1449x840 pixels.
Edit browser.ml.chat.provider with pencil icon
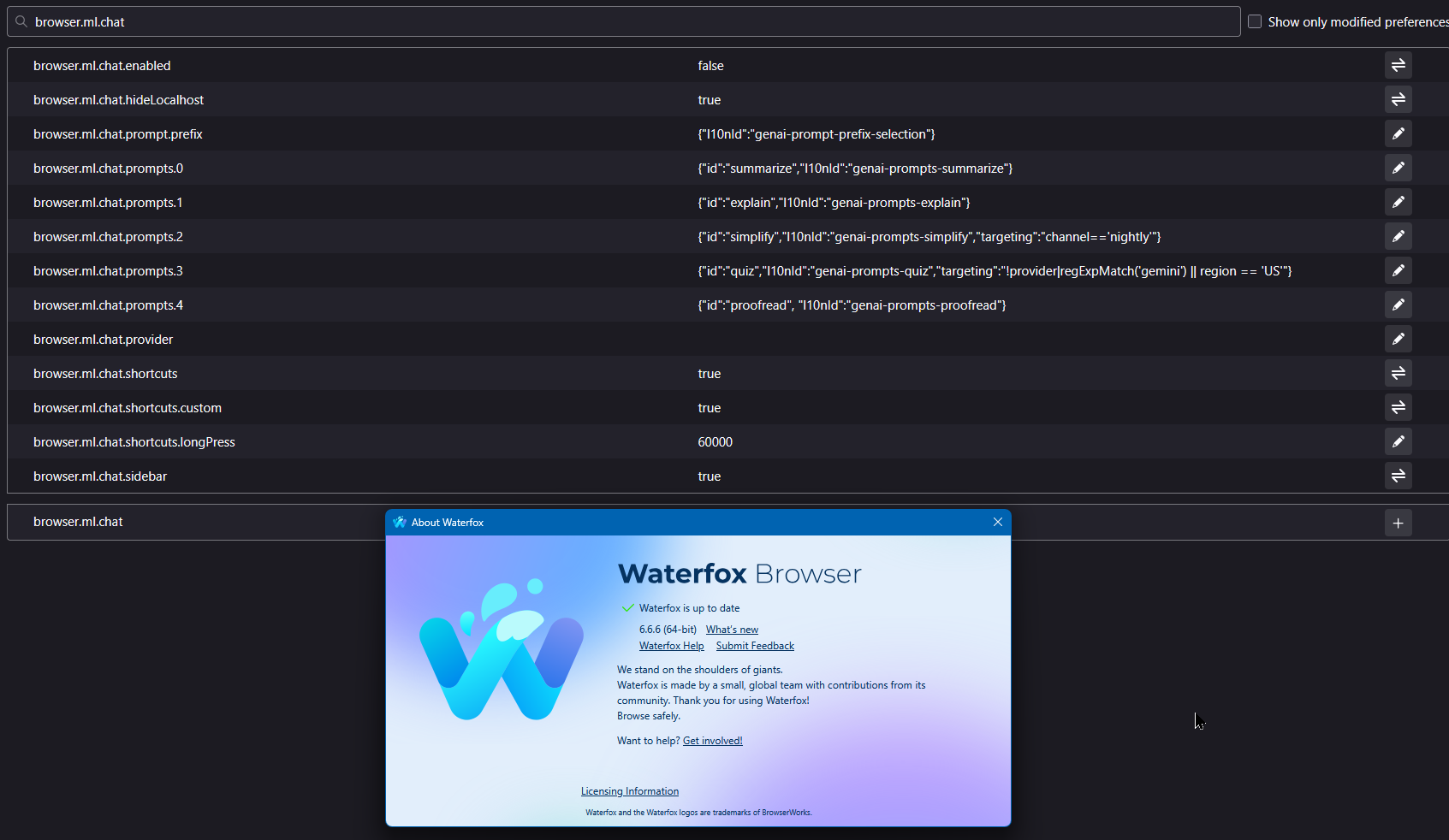(1398, 339)
